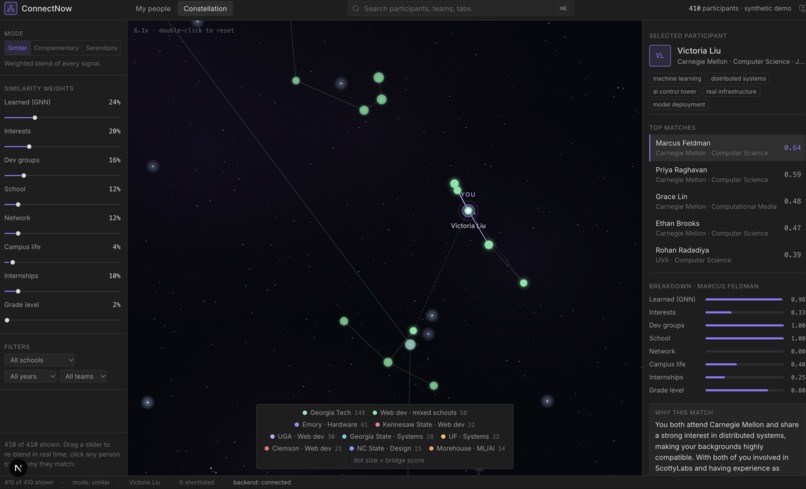The height and width of the screenshot is (489, 806).
Task: Click the machine learning tag
Action: coord(676,79)
